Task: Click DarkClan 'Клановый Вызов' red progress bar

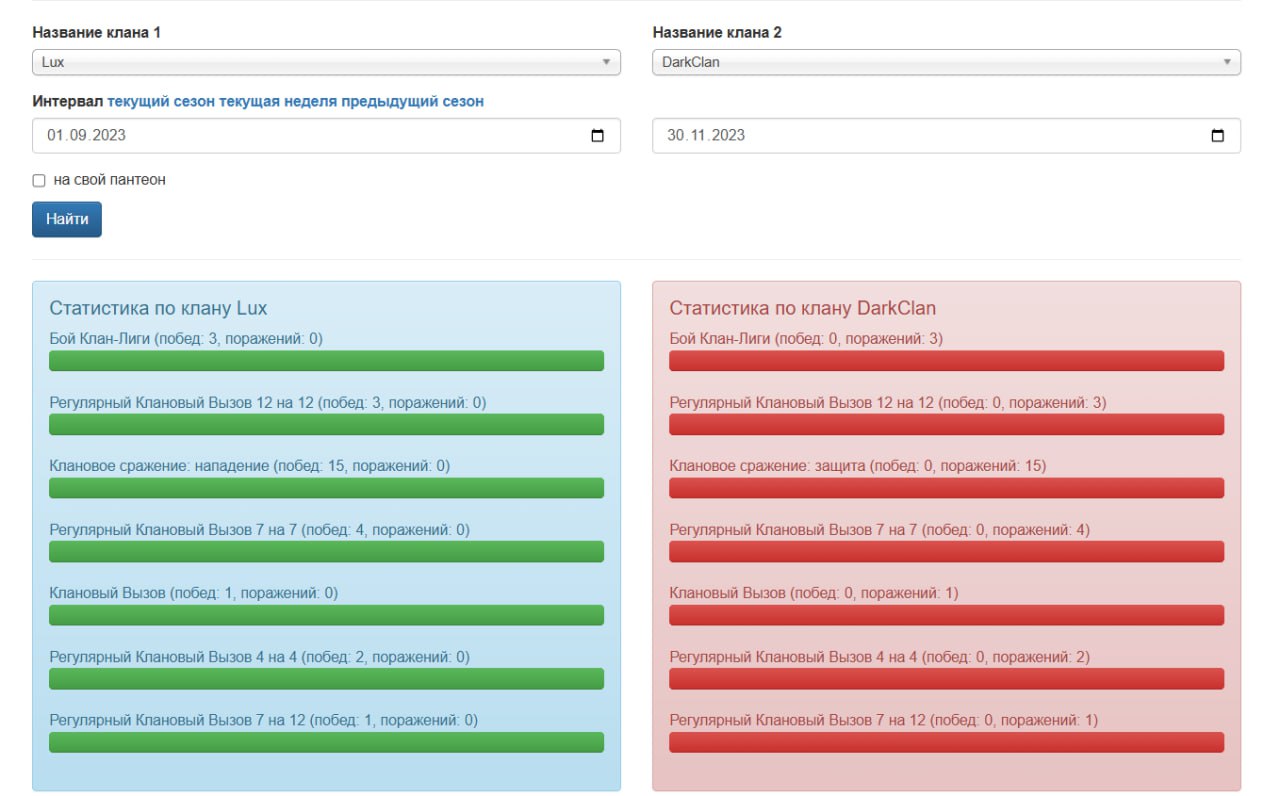Action: (946, 615)
